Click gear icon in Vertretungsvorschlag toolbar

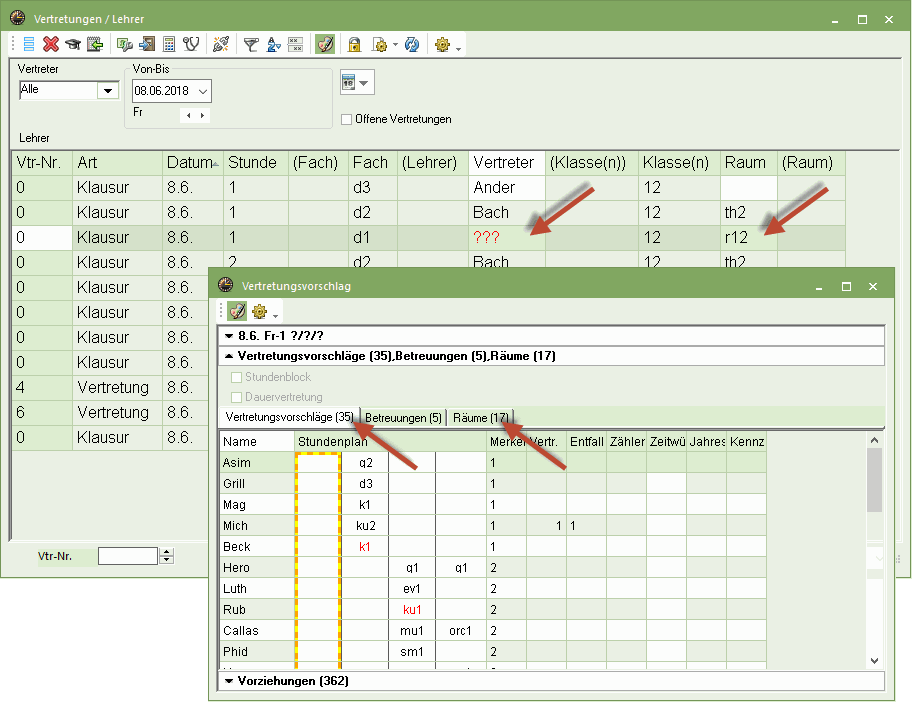point(259,312)
